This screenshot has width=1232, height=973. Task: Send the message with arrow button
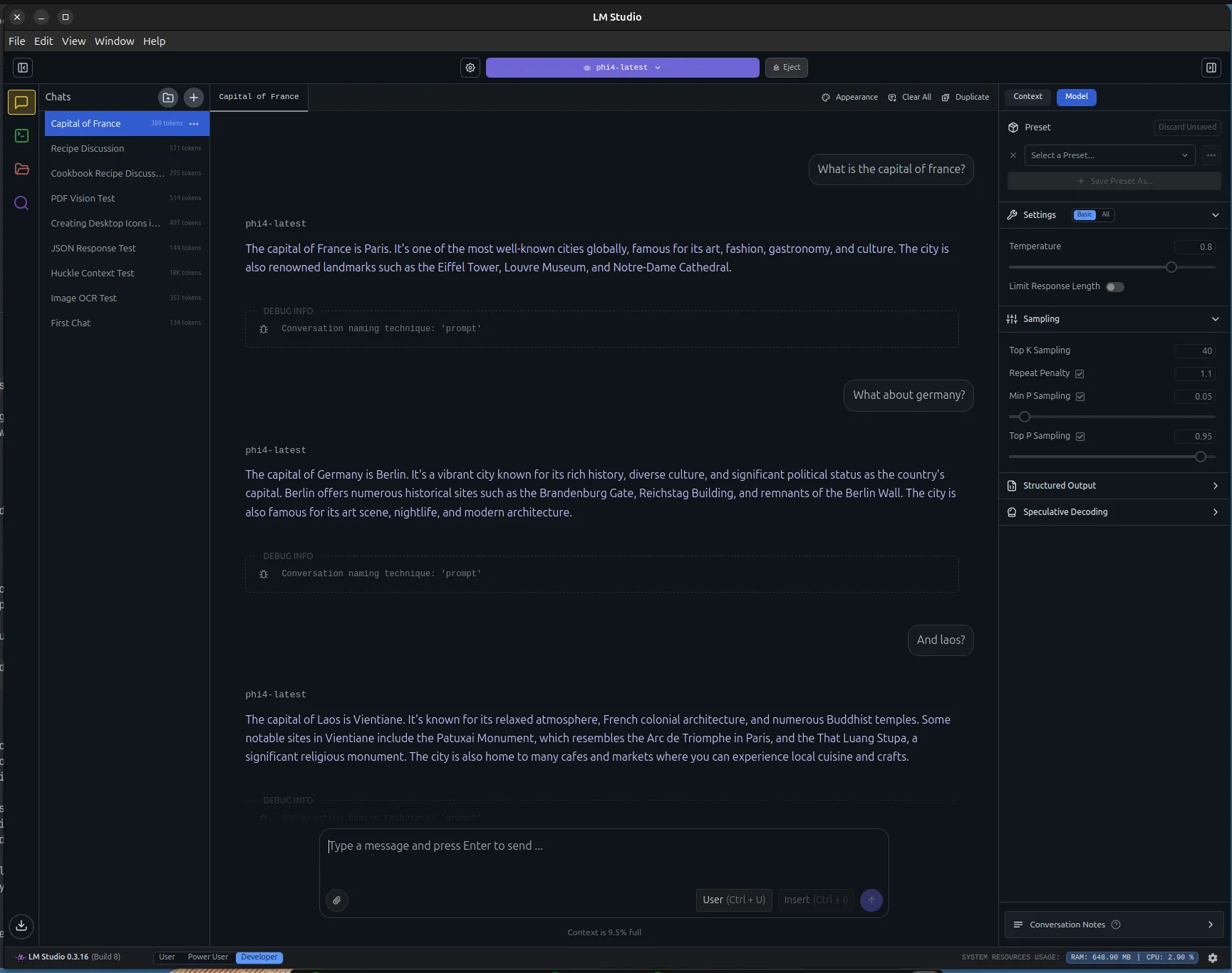click(871, 900)
